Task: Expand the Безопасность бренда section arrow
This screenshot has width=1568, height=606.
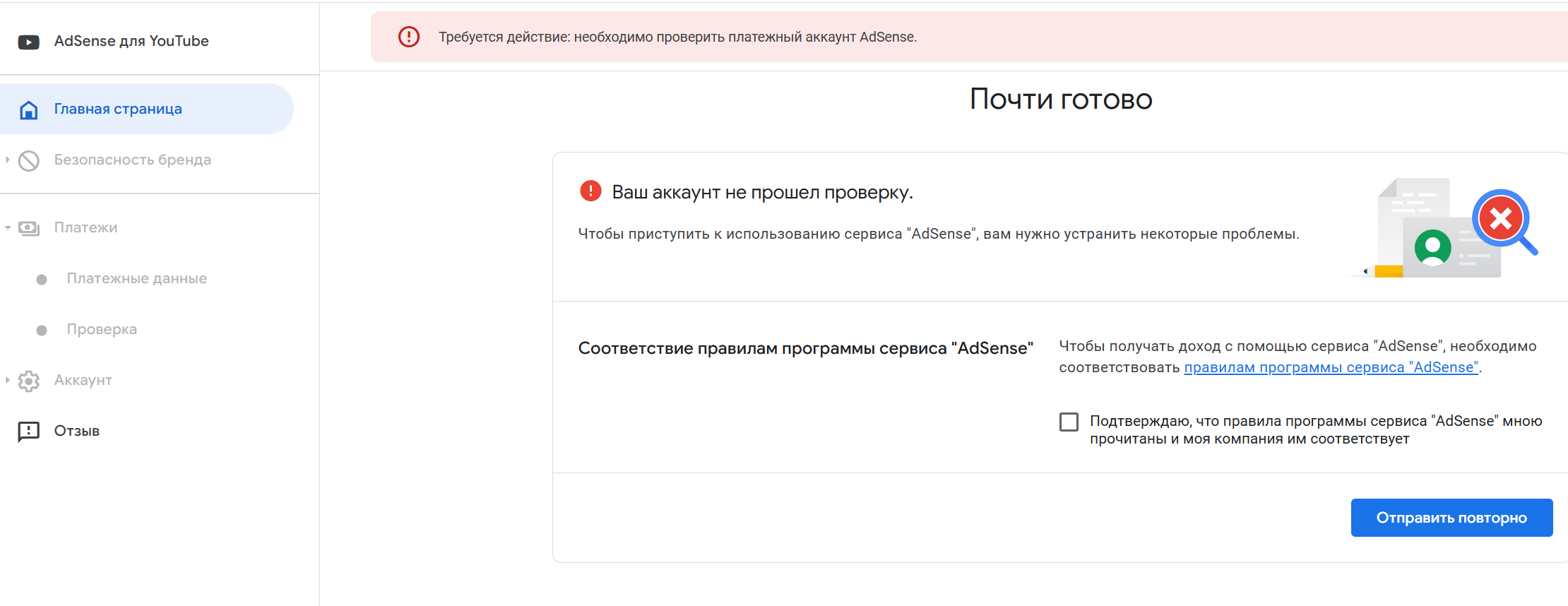Action: click(8, 160)
